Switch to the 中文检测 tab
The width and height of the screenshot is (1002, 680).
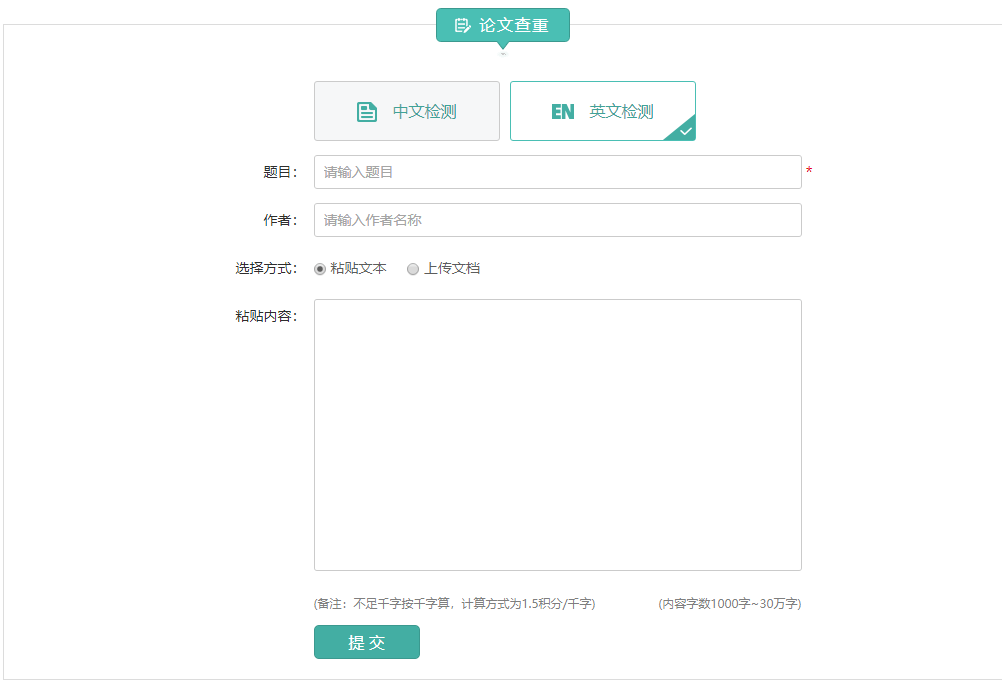point(407,111)
